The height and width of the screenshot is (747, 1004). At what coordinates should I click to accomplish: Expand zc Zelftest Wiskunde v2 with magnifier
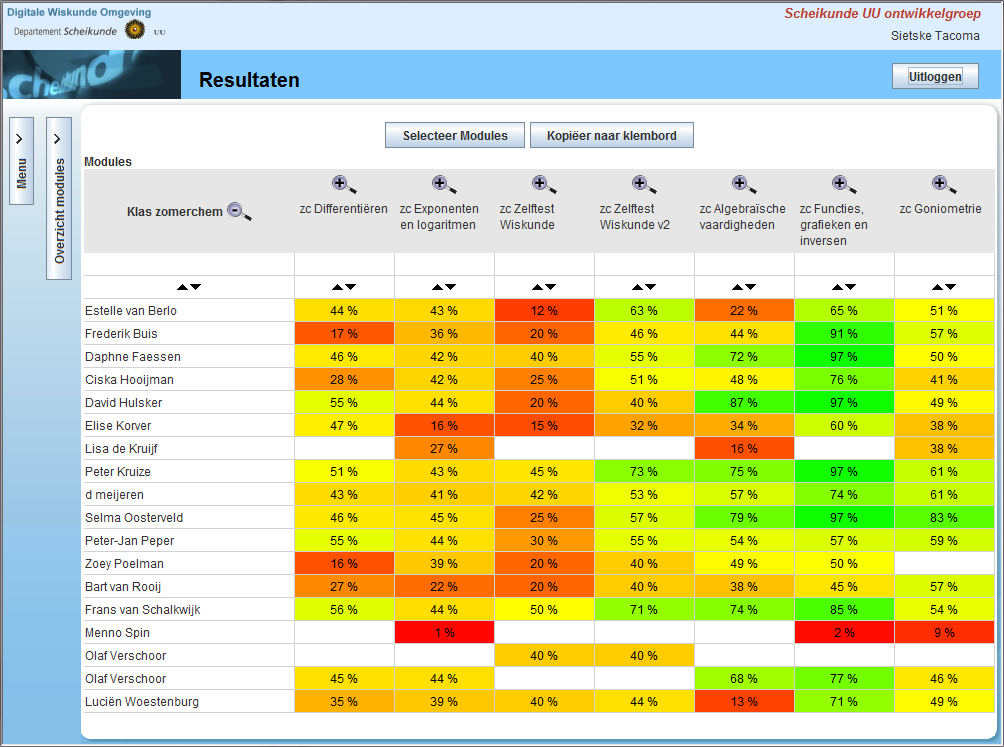pyautogui.click(x=644, y=184)
